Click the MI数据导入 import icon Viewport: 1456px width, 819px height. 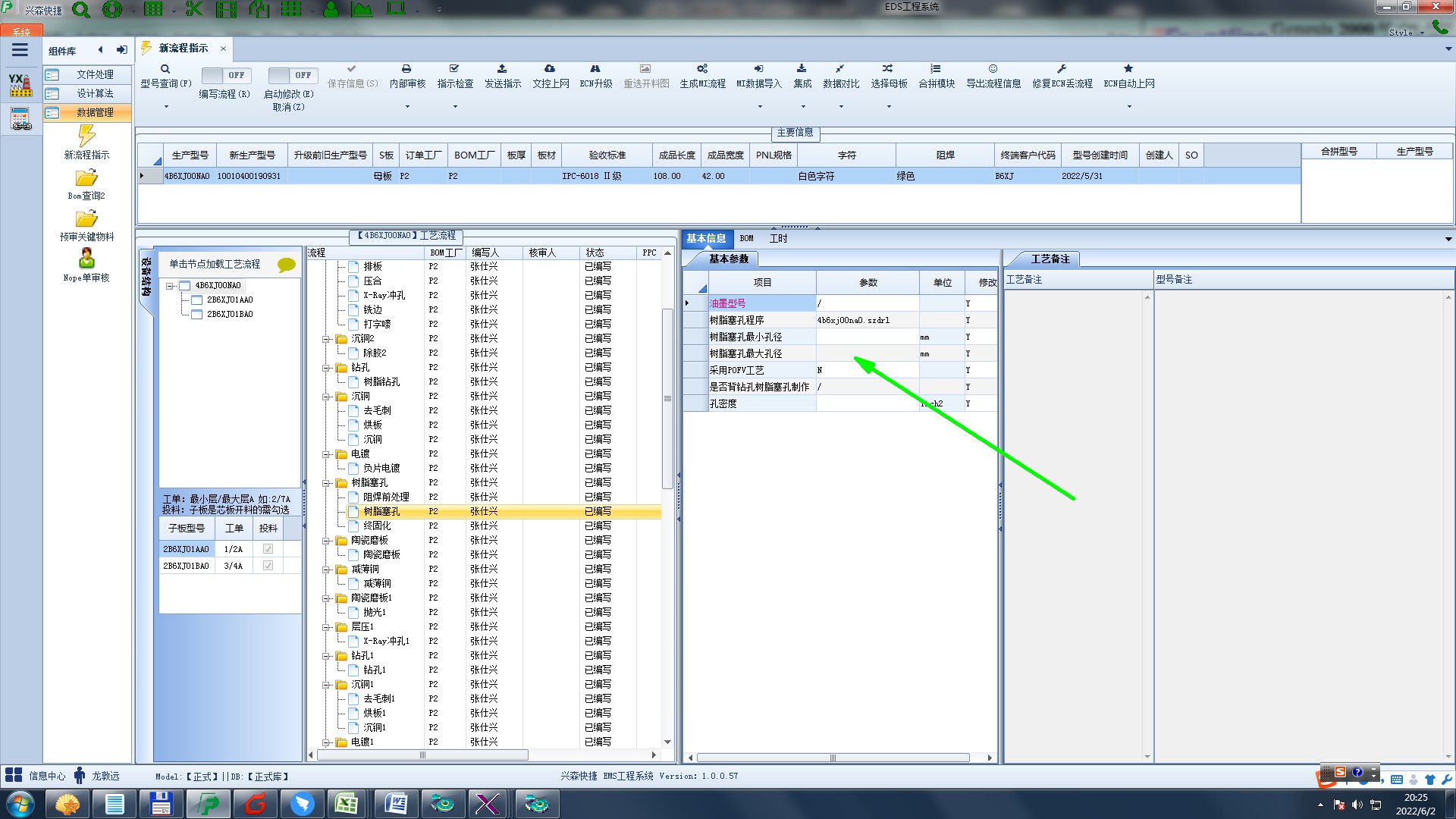(x=758, y=68)
